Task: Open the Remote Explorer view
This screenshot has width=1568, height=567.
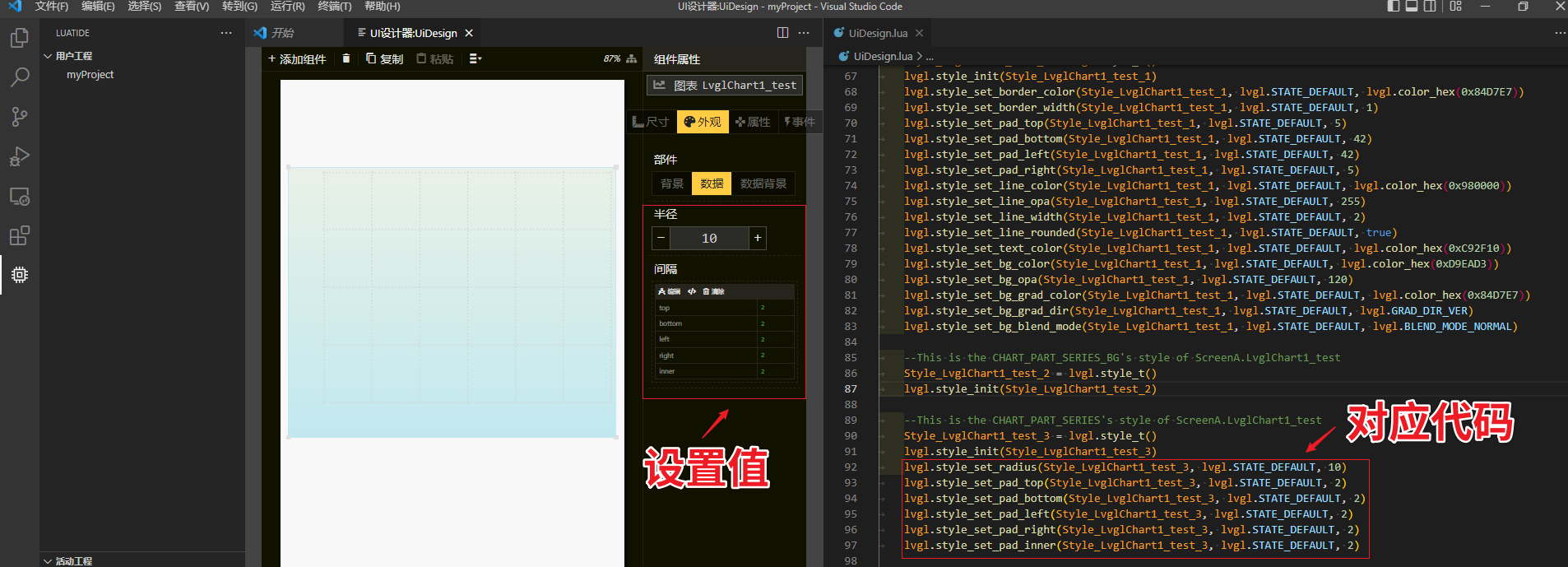Action: (x=19, y=197)
